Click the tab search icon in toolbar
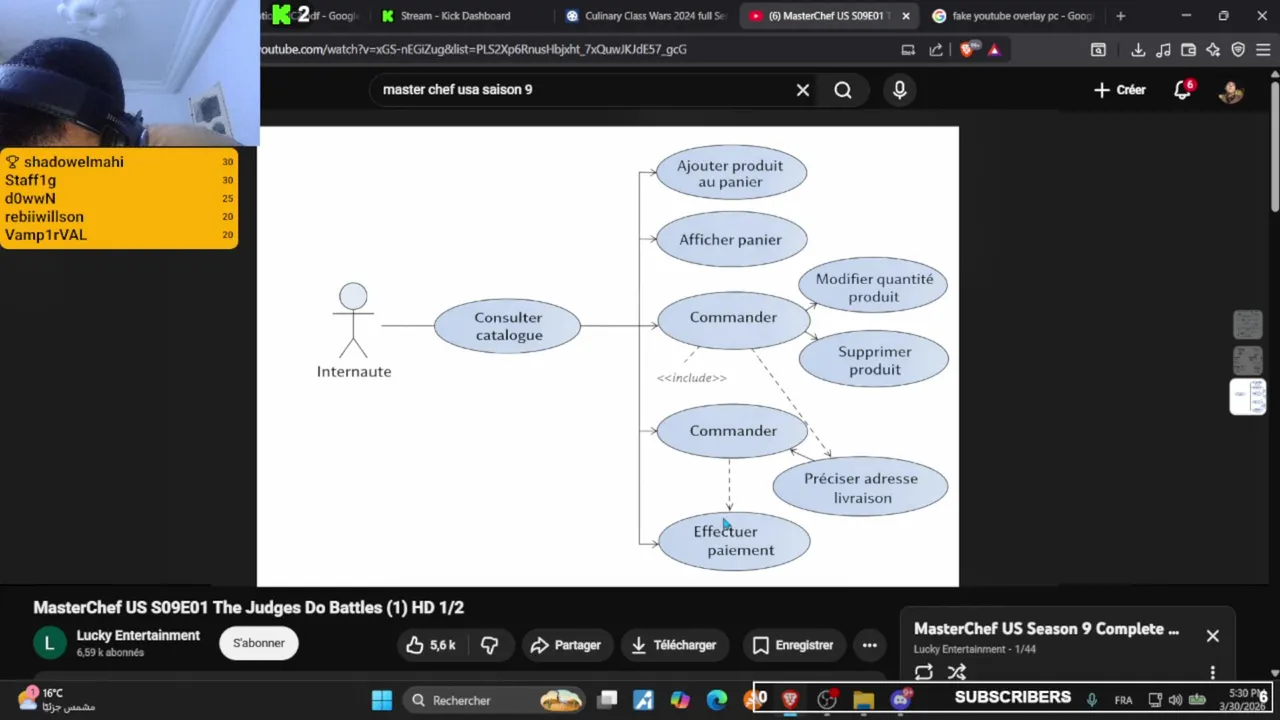The image size is (1280, 720). tap(1098, 49)
